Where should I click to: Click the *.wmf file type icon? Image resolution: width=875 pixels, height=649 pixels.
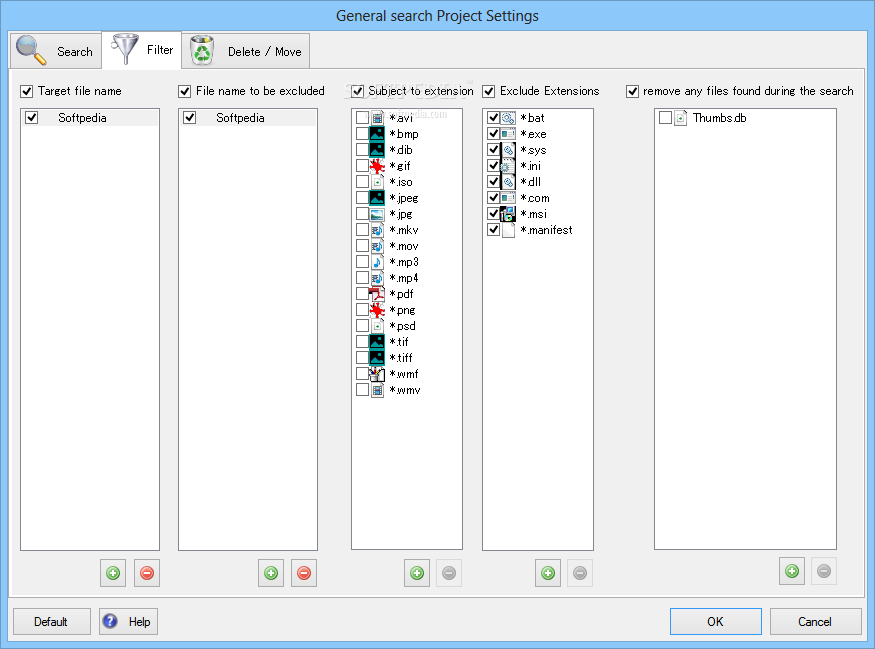[x=377, y=374]
